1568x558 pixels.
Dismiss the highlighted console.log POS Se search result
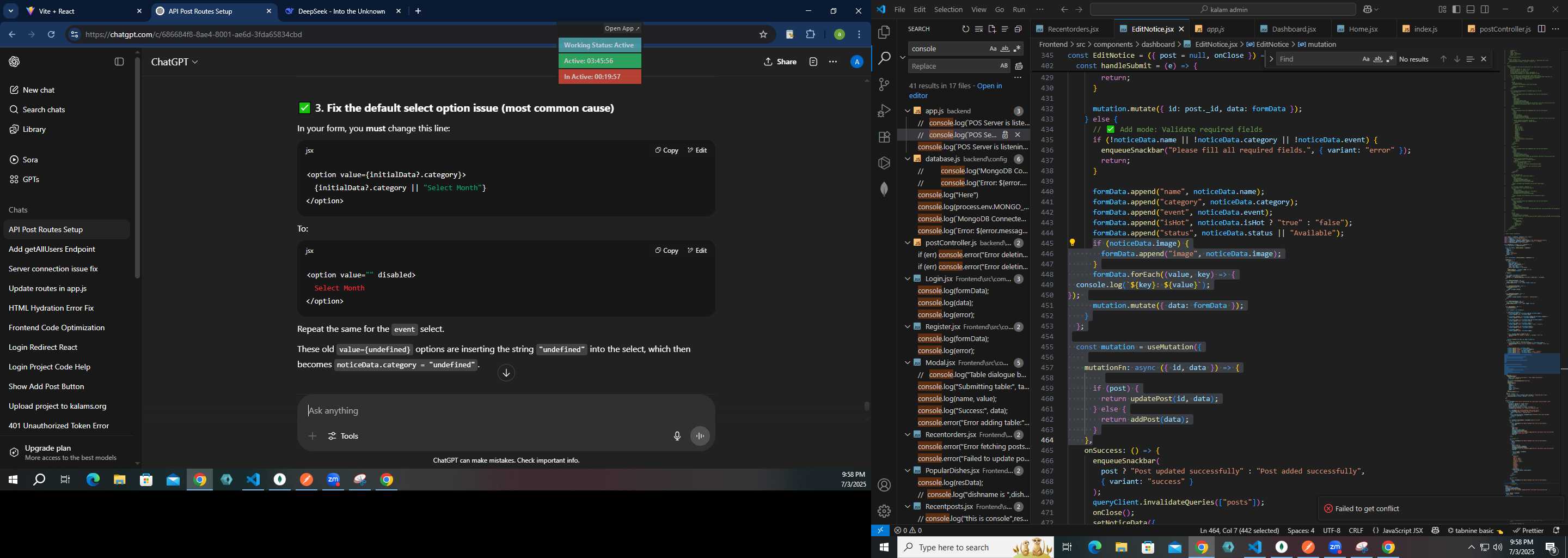(x=1018, y=135)
